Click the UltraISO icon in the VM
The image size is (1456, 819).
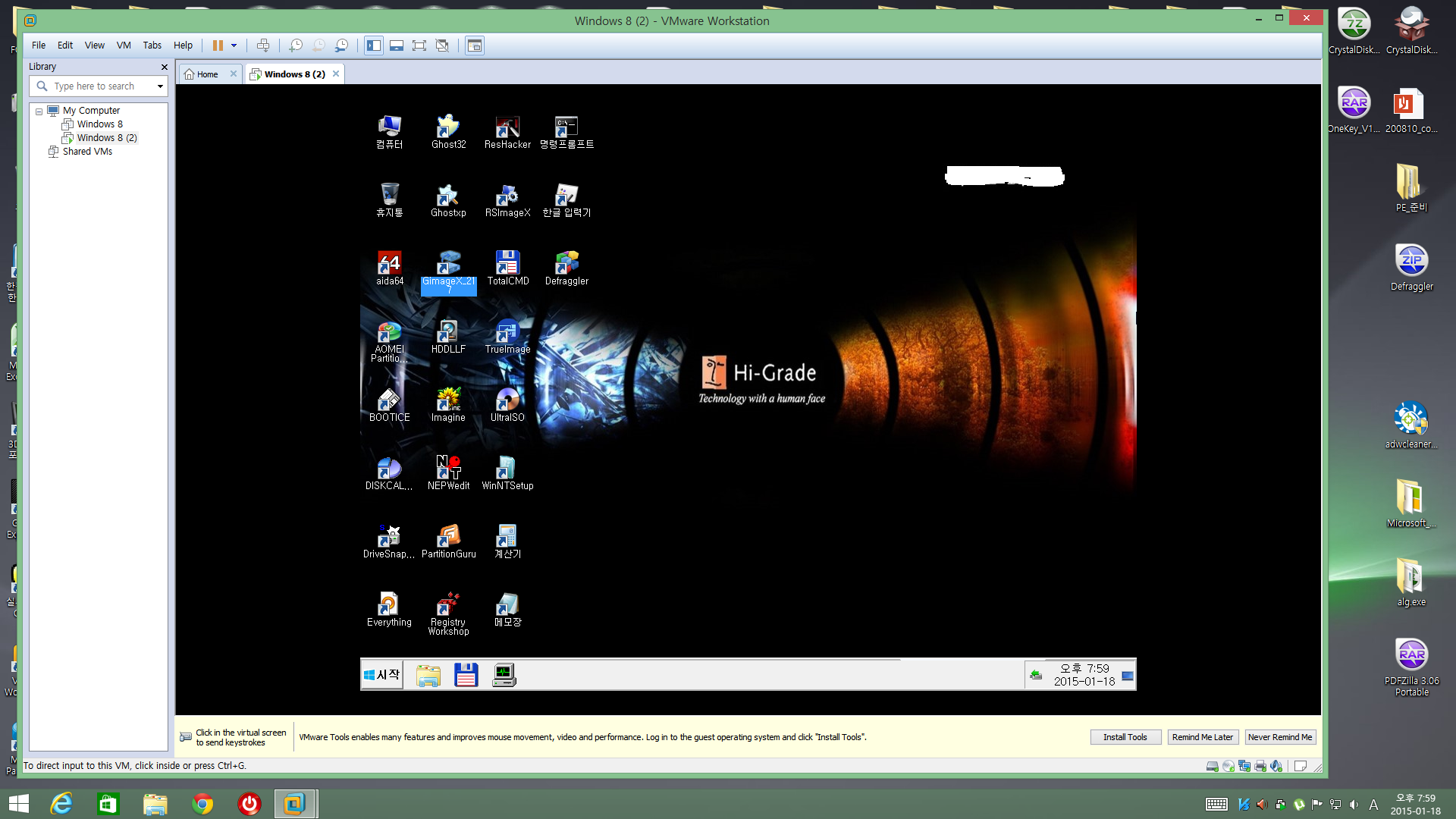[x=507, y=405]
